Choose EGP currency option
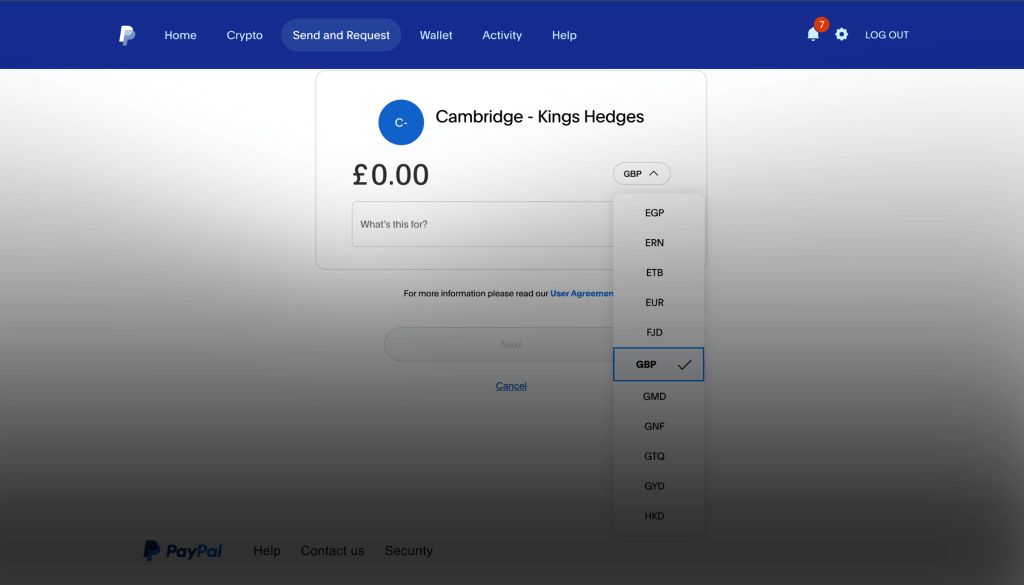Image resolution: width=1024 pixels, height=585 pixels. click(655, 213)
